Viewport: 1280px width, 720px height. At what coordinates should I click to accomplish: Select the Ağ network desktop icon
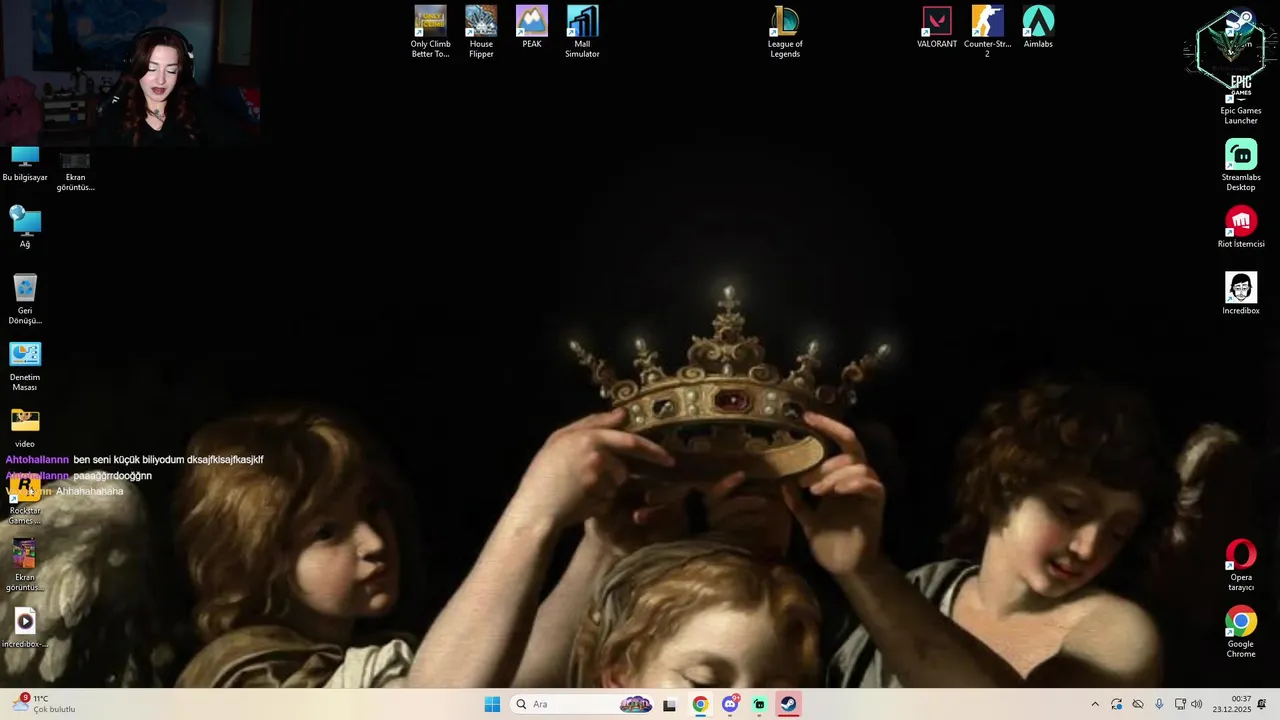[25, 227]
